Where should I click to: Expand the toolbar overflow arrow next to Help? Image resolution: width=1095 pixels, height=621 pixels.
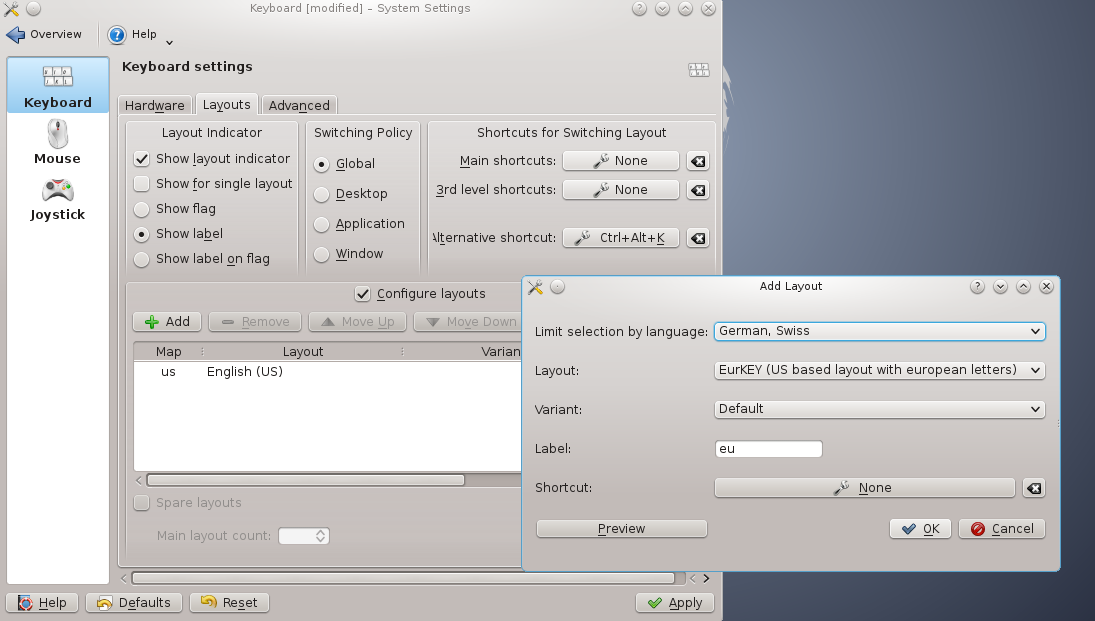170,43
